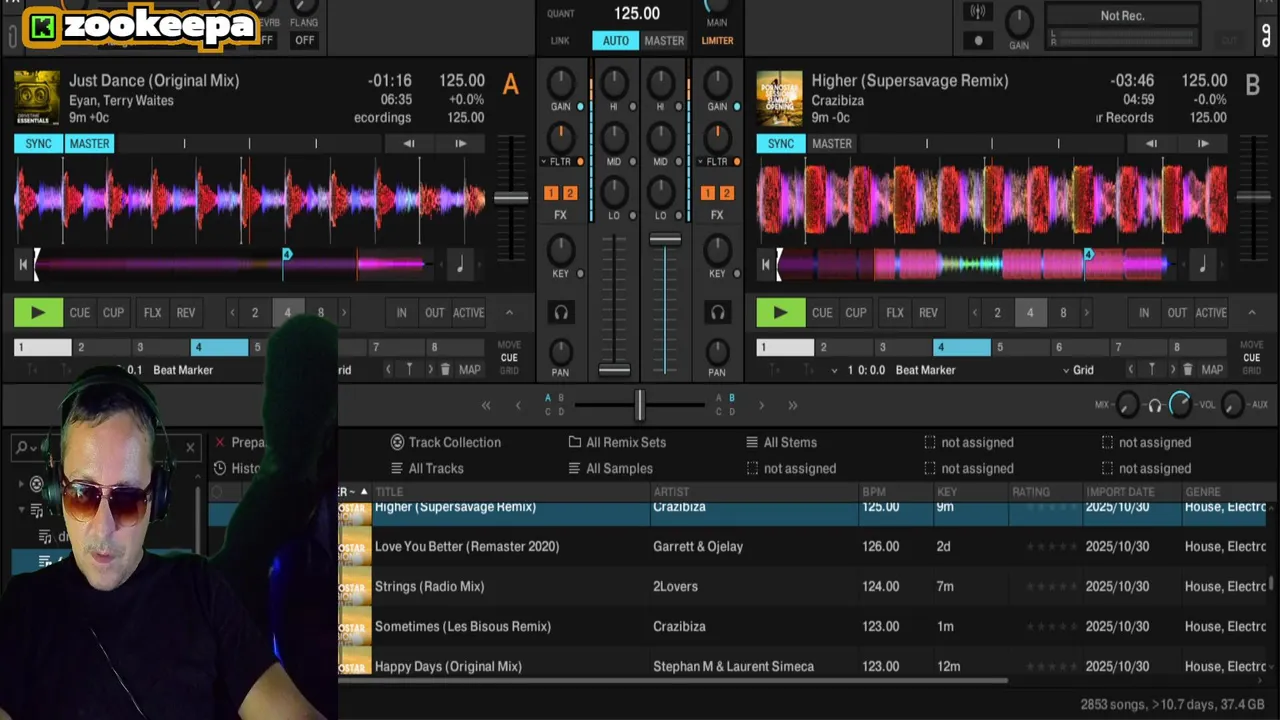Open Track Collection favorite
Viewport: 1280px width, 720px height.
pos(446,442)
